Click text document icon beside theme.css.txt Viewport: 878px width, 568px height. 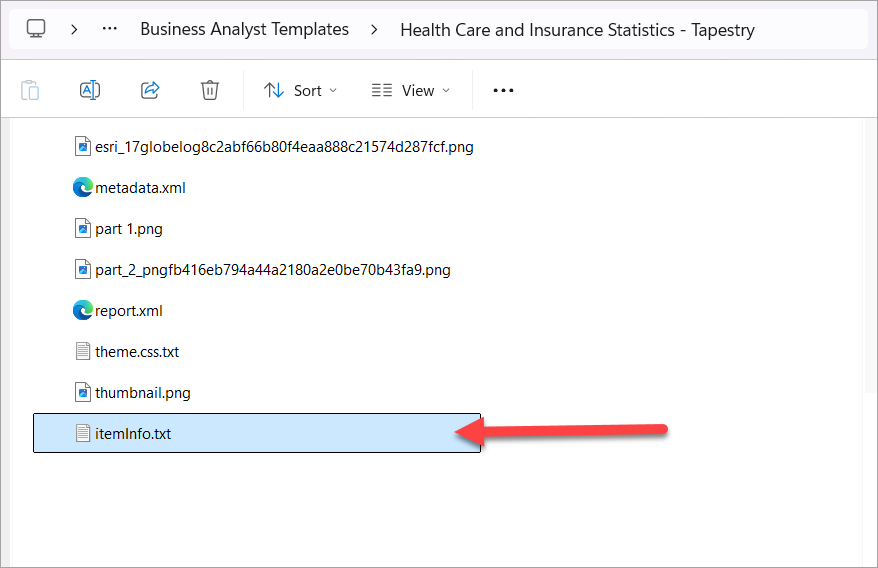coord(83,351)
